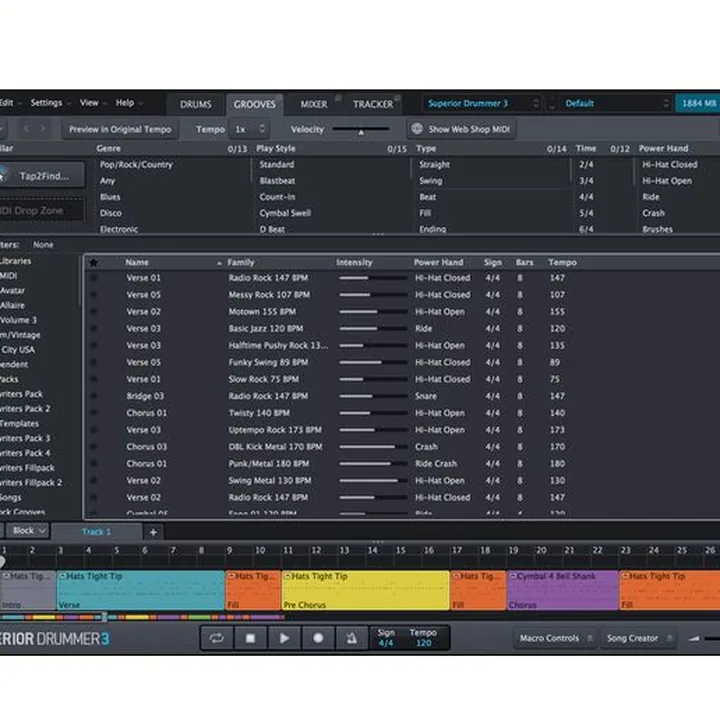Image resolution: width=720 pixels, height=720 pixels.
Task: Click the Song Creator detach icon
Action: (x=669, y=638)
